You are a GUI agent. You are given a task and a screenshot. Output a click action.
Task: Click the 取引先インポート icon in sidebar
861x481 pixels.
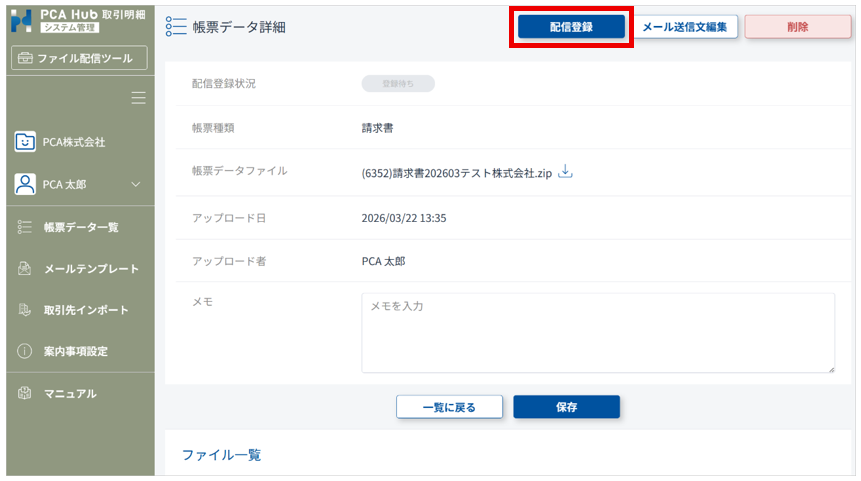coord(26,310)
